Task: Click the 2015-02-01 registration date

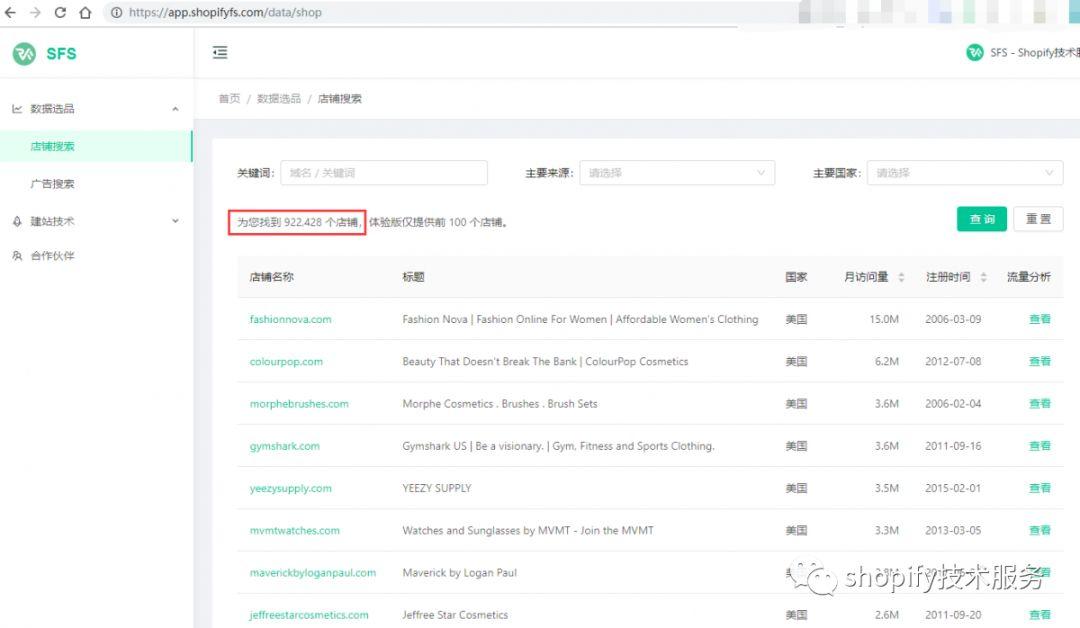Action: [x=953, y=488]
